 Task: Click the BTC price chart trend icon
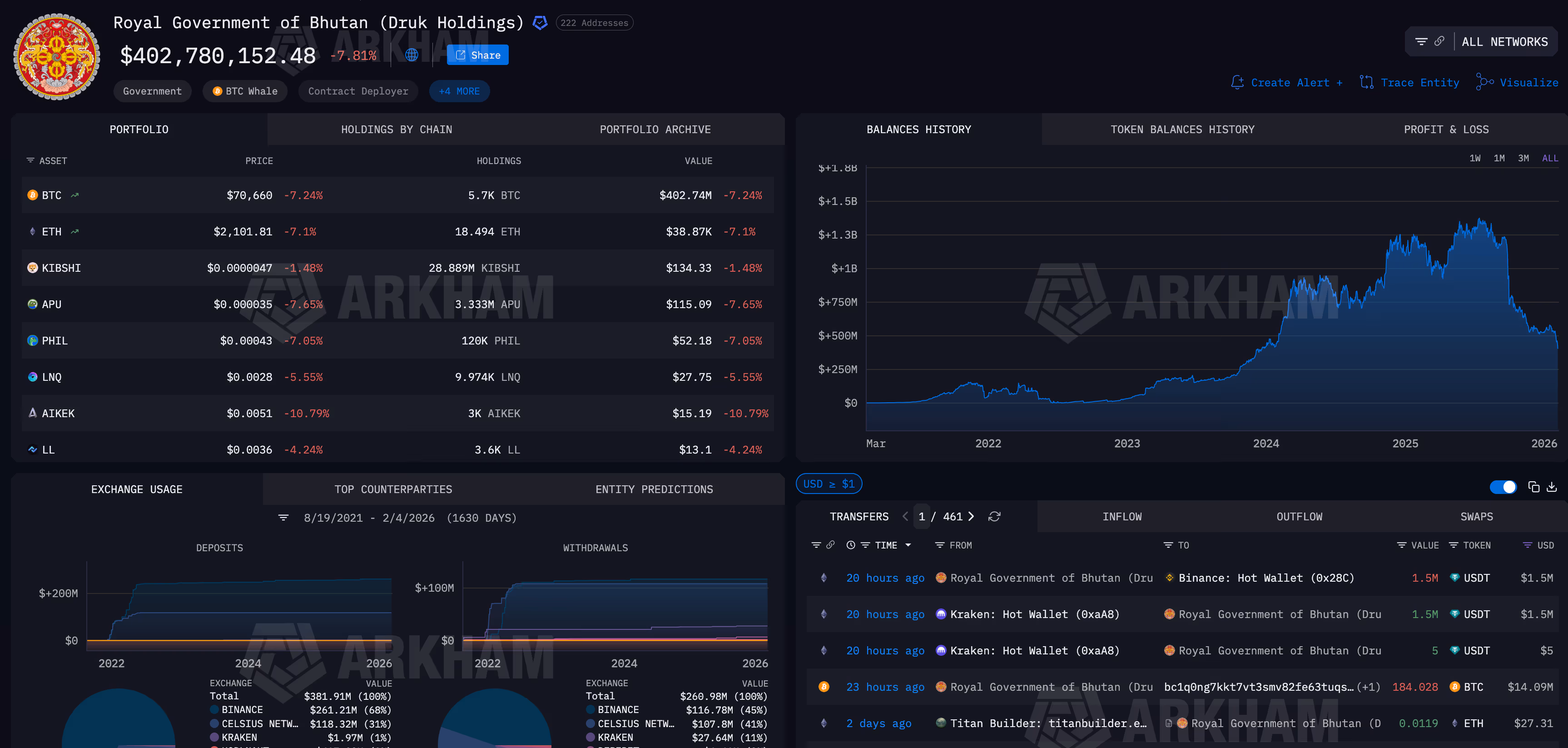tap(75, 195)
